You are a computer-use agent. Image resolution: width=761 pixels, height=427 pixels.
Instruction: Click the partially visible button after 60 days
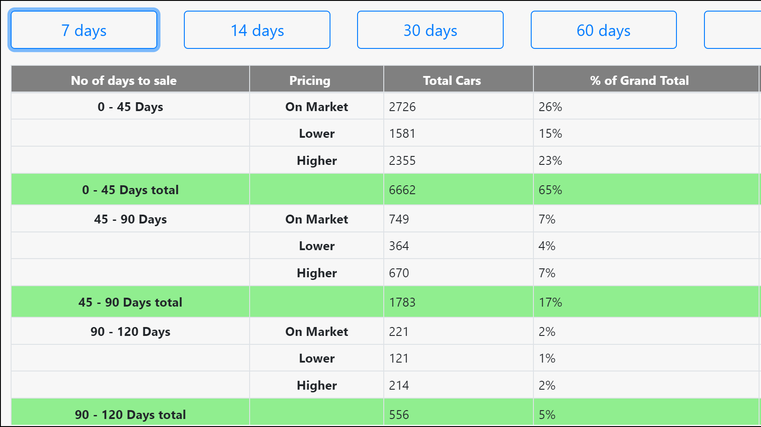[x=733, y=30]
